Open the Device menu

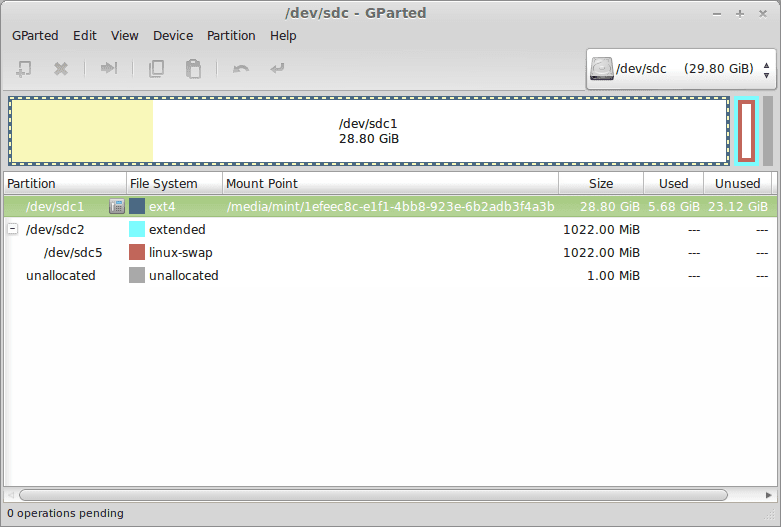[x=173, y=36]
